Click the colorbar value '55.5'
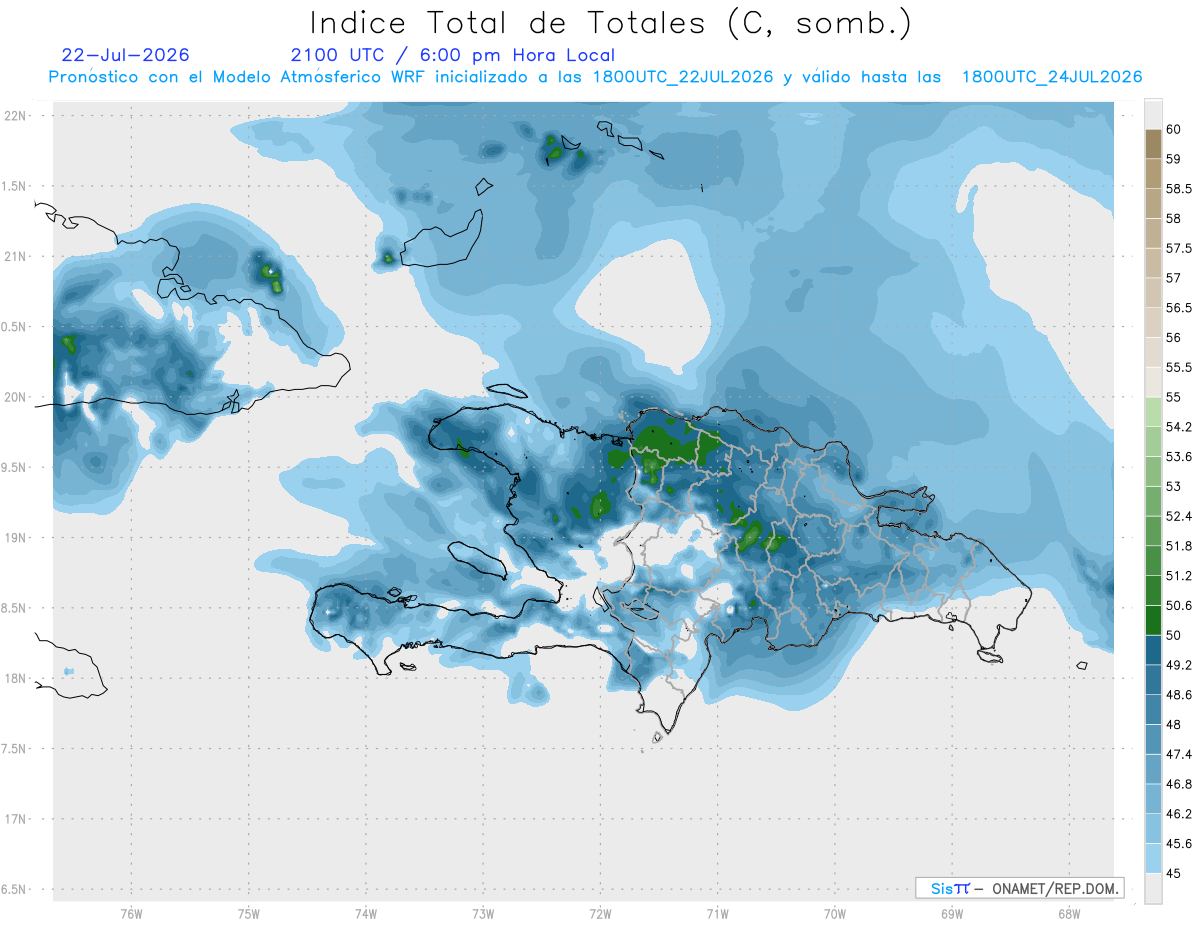 click(x=1178, y=367)
